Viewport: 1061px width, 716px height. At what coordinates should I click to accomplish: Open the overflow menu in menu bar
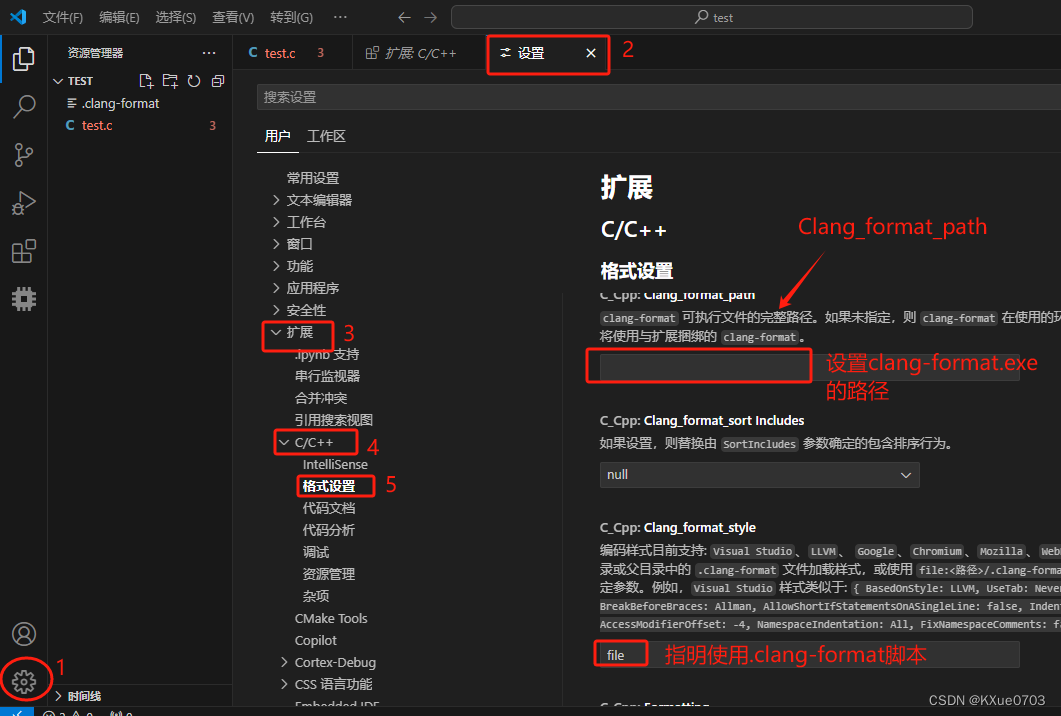click(340, 17)
